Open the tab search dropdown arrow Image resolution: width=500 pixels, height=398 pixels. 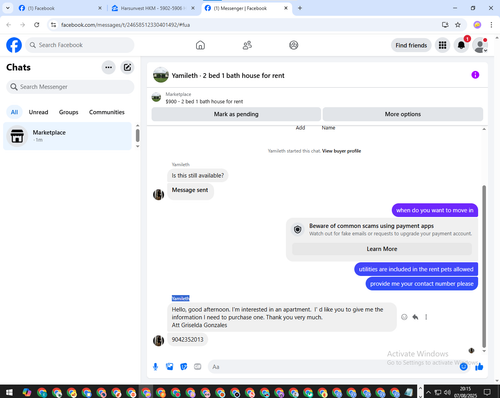pos(8,8)
